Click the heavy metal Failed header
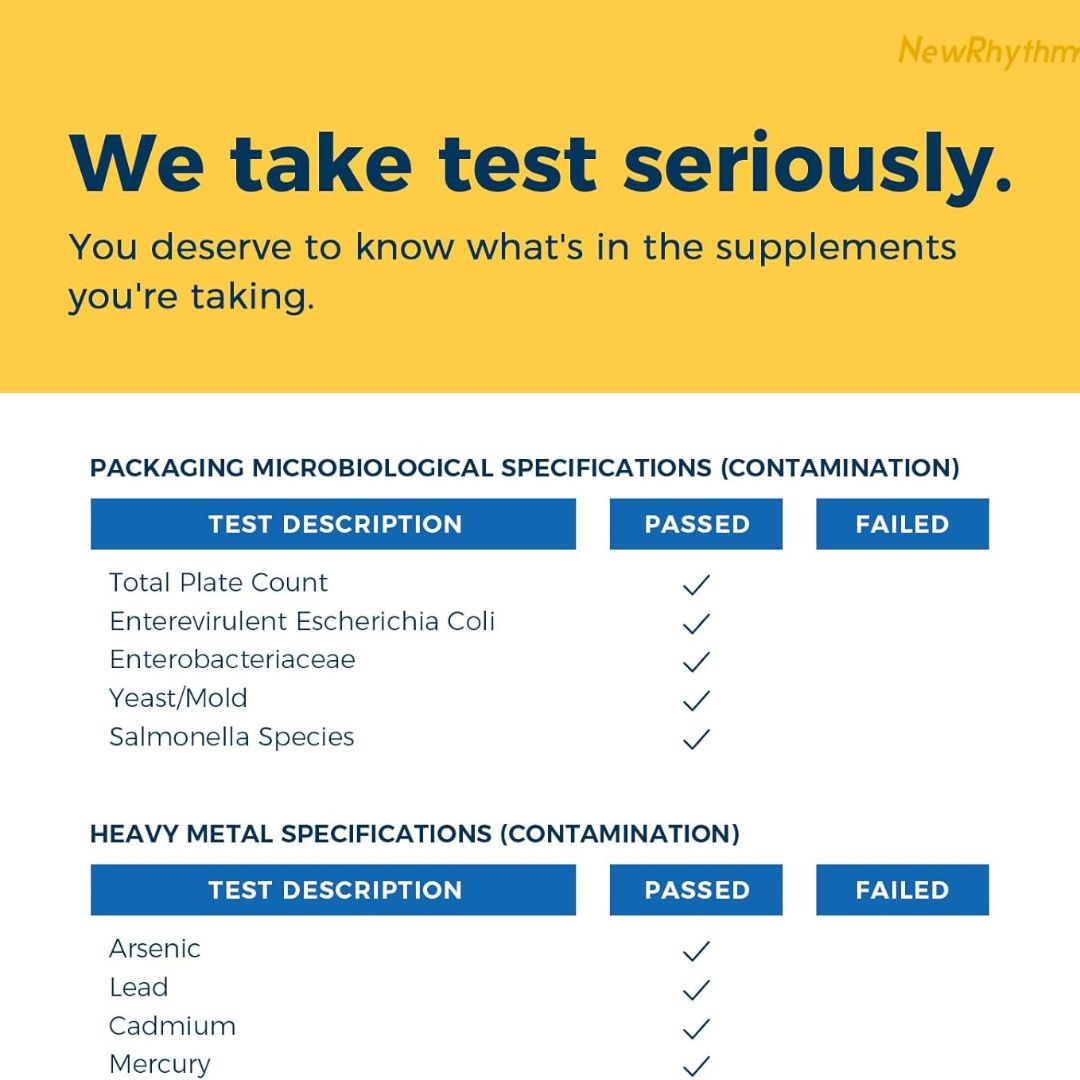Screen dimensions: 1080x1080 click(x=902, y=890)
